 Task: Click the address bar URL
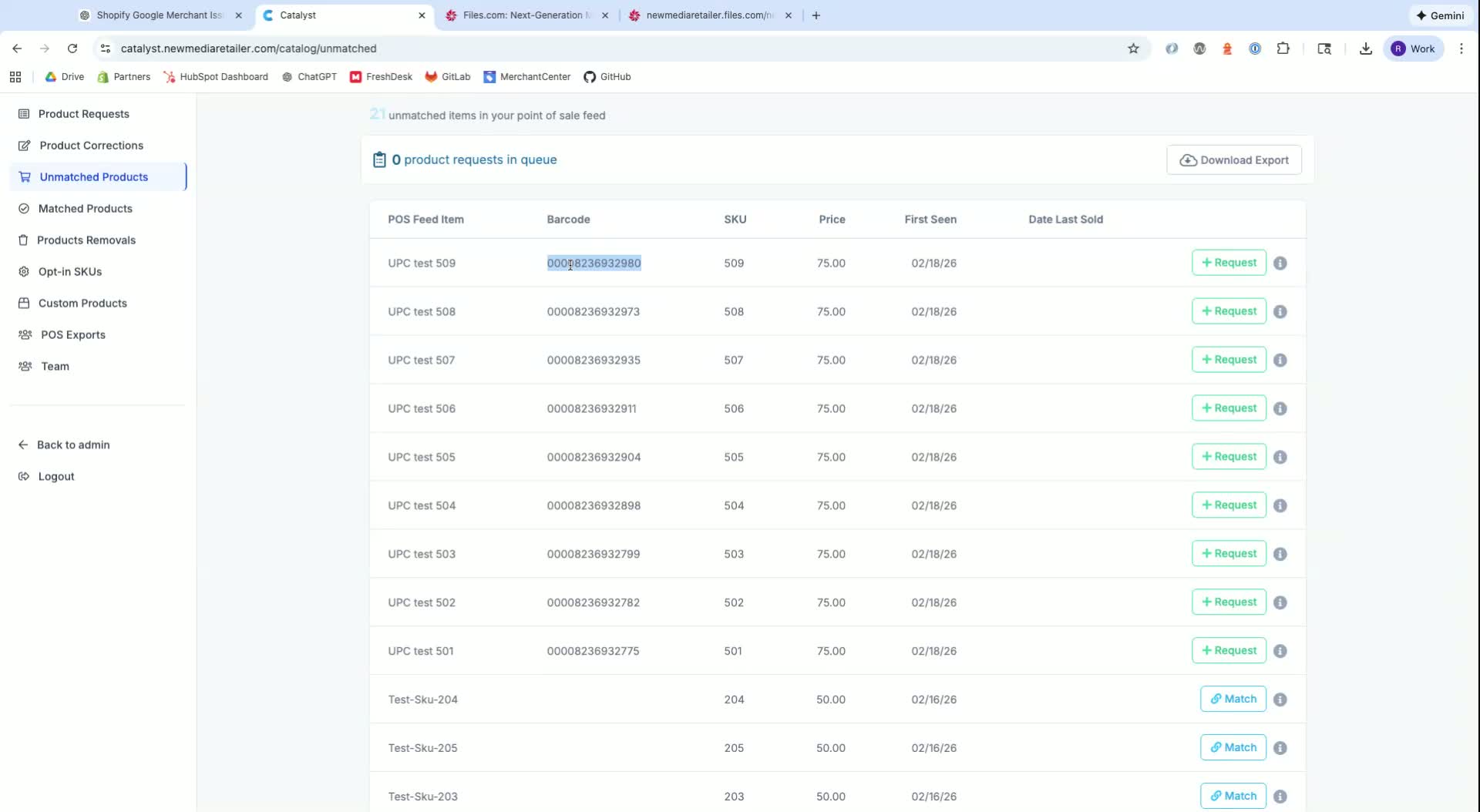[x=248, y=49]
